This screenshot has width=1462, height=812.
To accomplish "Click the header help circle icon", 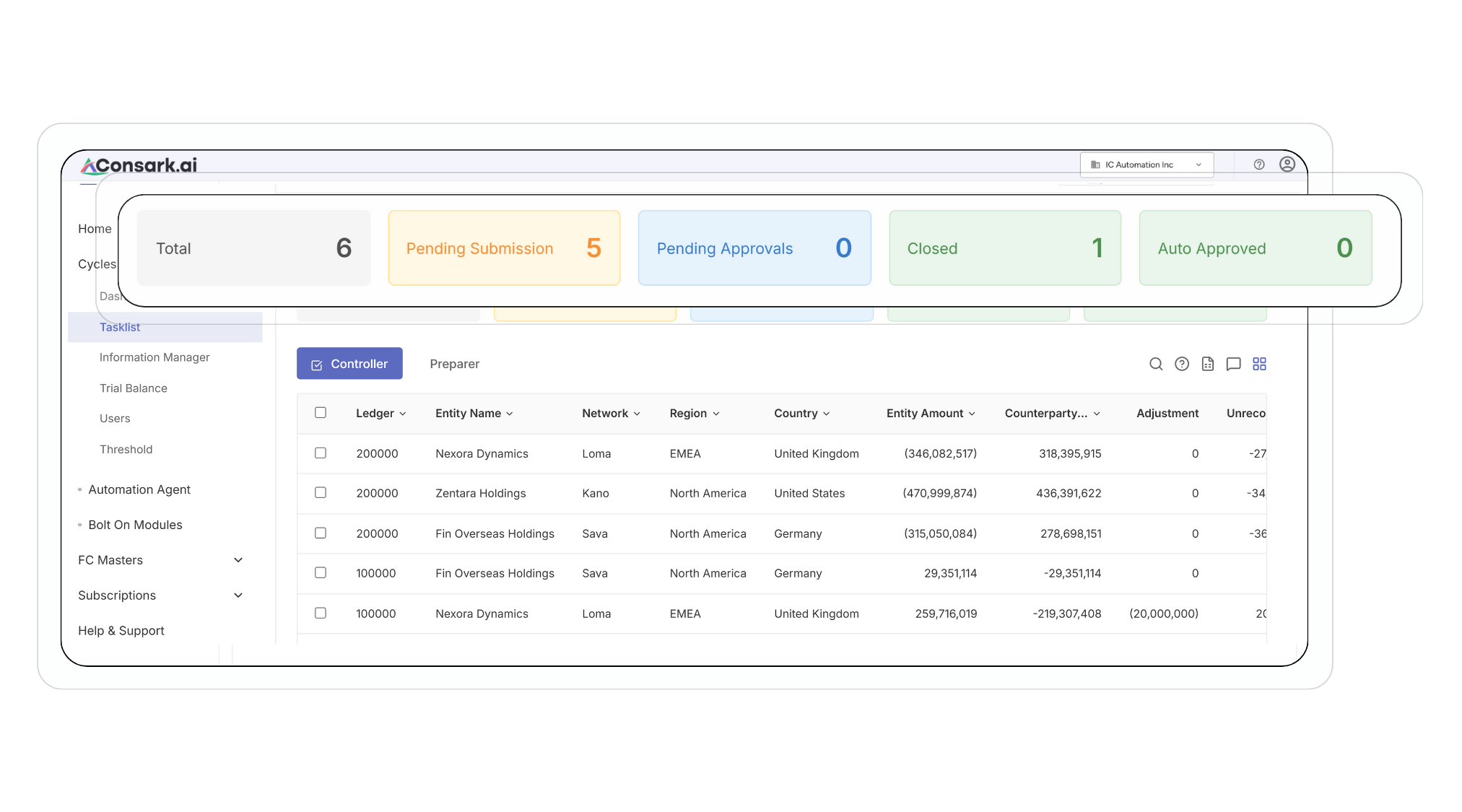I will [1259, 165].
